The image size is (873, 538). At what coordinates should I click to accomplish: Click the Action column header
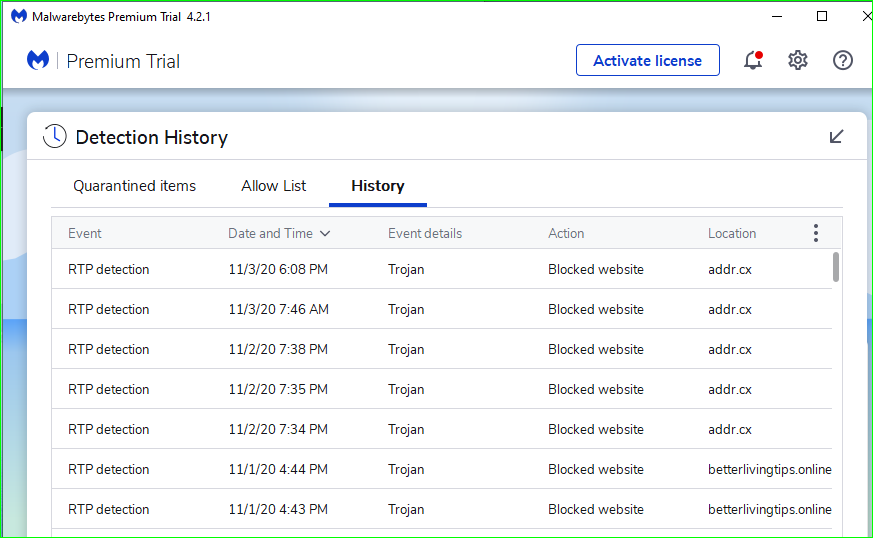click(566, 233)
